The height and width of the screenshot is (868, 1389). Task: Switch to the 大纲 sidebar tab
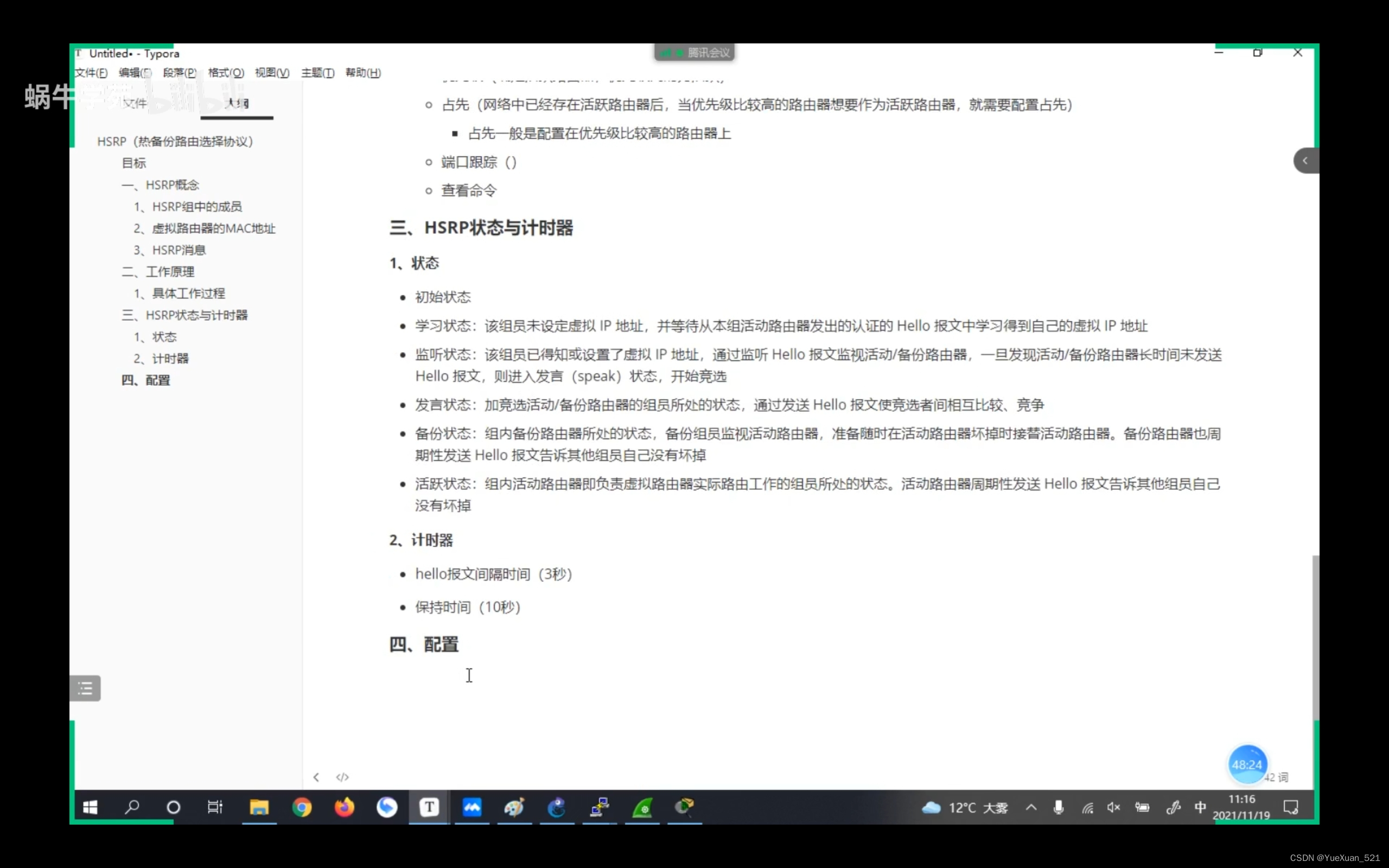(x=237, y=103)
